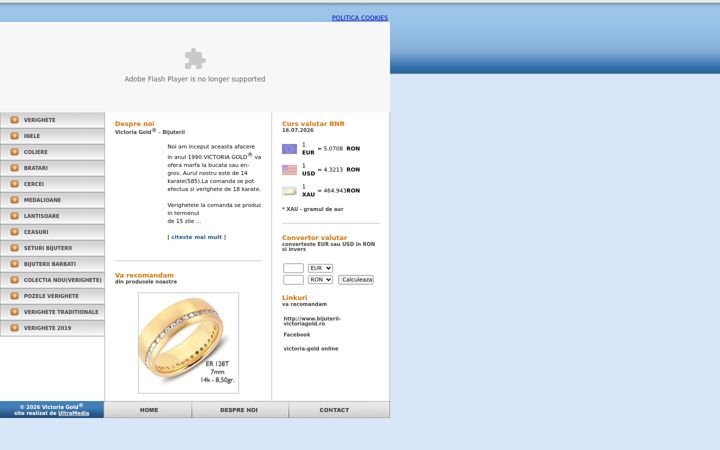Viewport: 720px width, 450px height.
Task: Open COLECTIA NOU(VERIGHETE) category
Action: tap(52, 280)
